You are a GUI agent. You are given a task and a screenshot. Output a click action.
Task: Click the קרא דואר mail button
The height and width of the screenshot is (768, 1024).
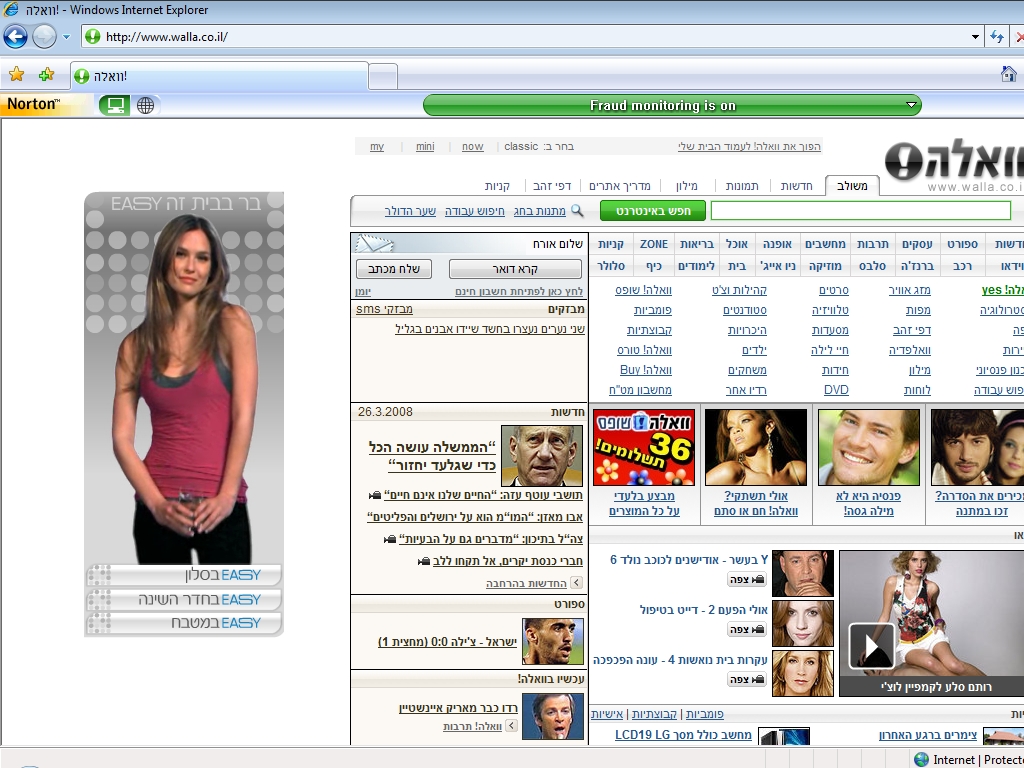pos(515,268)
